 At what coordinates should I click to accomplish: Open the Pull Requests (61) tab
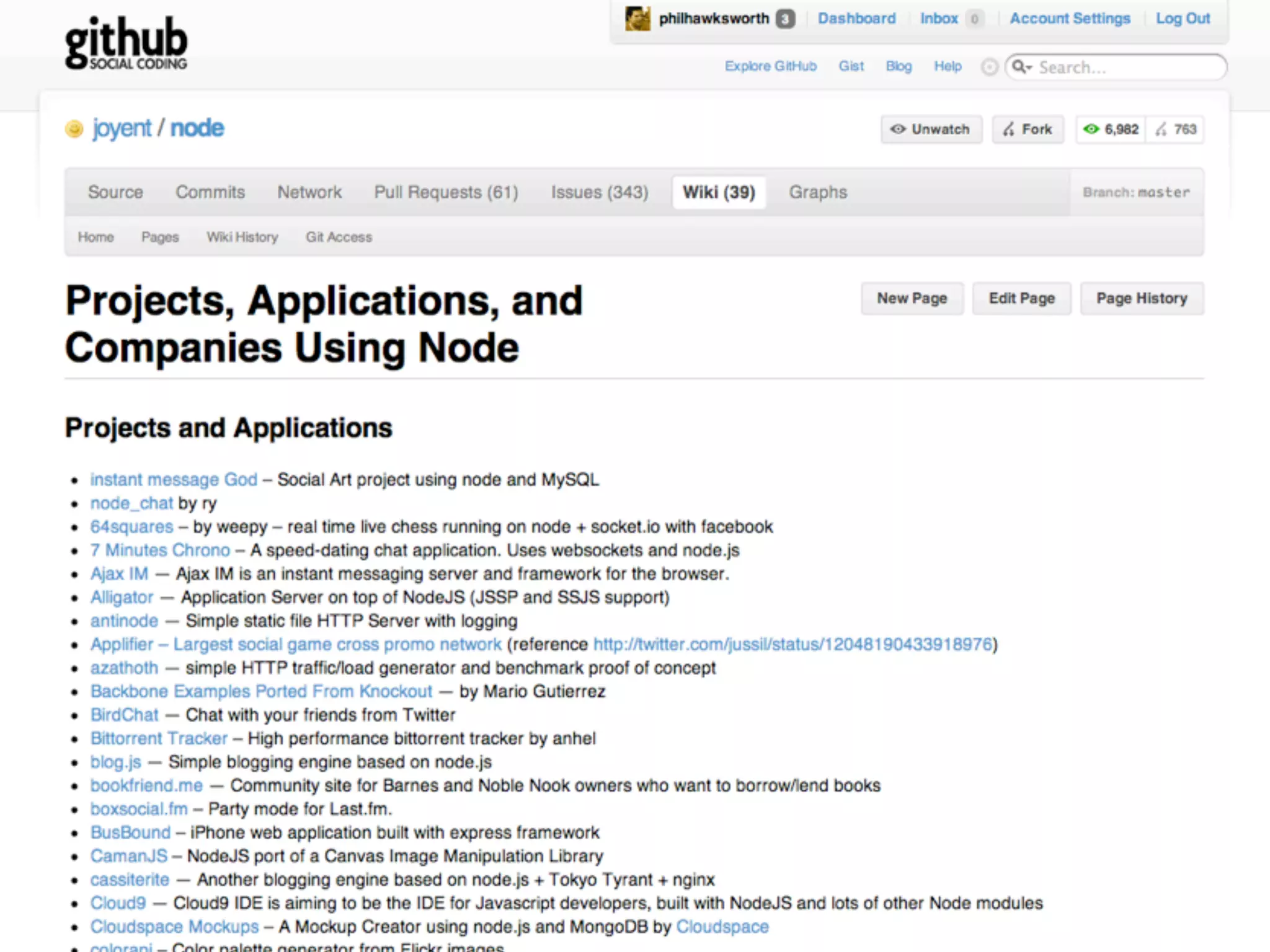tap(446, 192)
